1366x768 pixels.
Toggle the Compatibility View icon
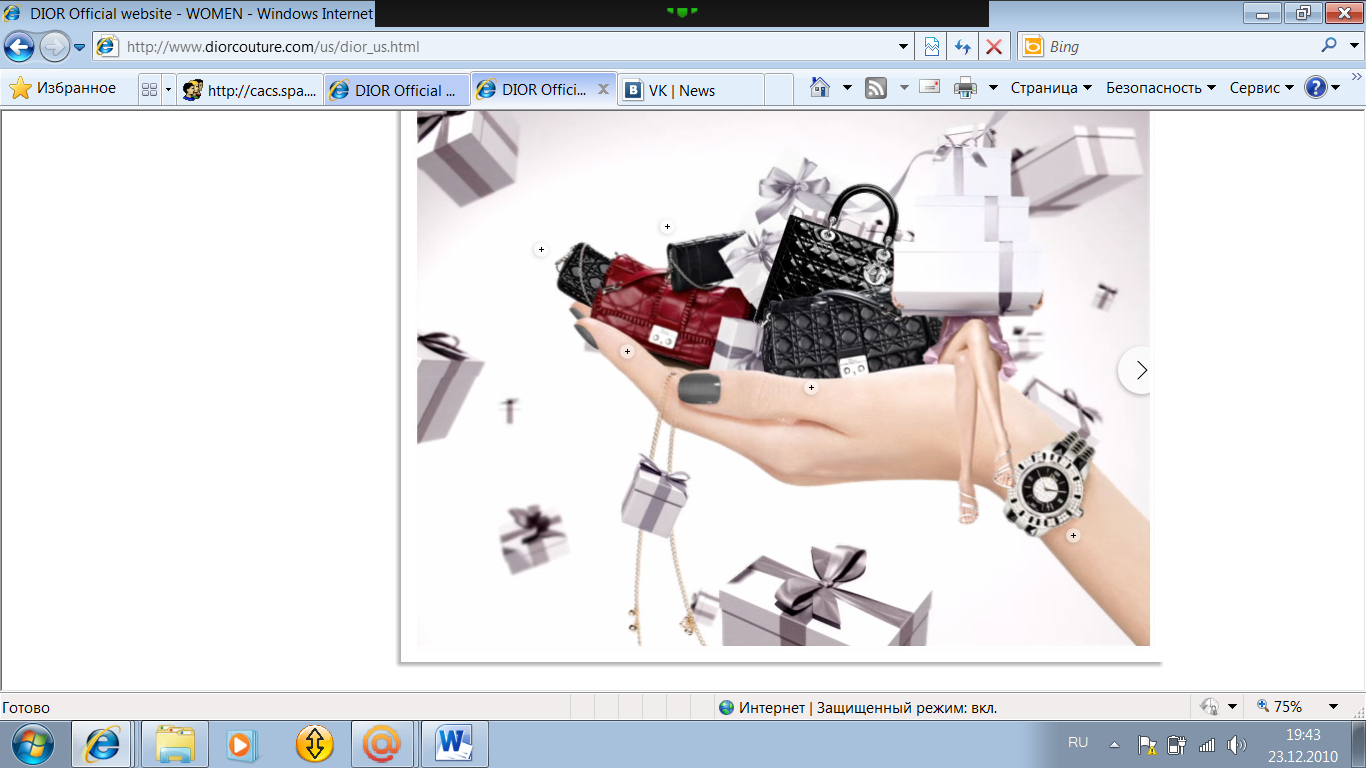pyautogui.click(x=932, y=46)
